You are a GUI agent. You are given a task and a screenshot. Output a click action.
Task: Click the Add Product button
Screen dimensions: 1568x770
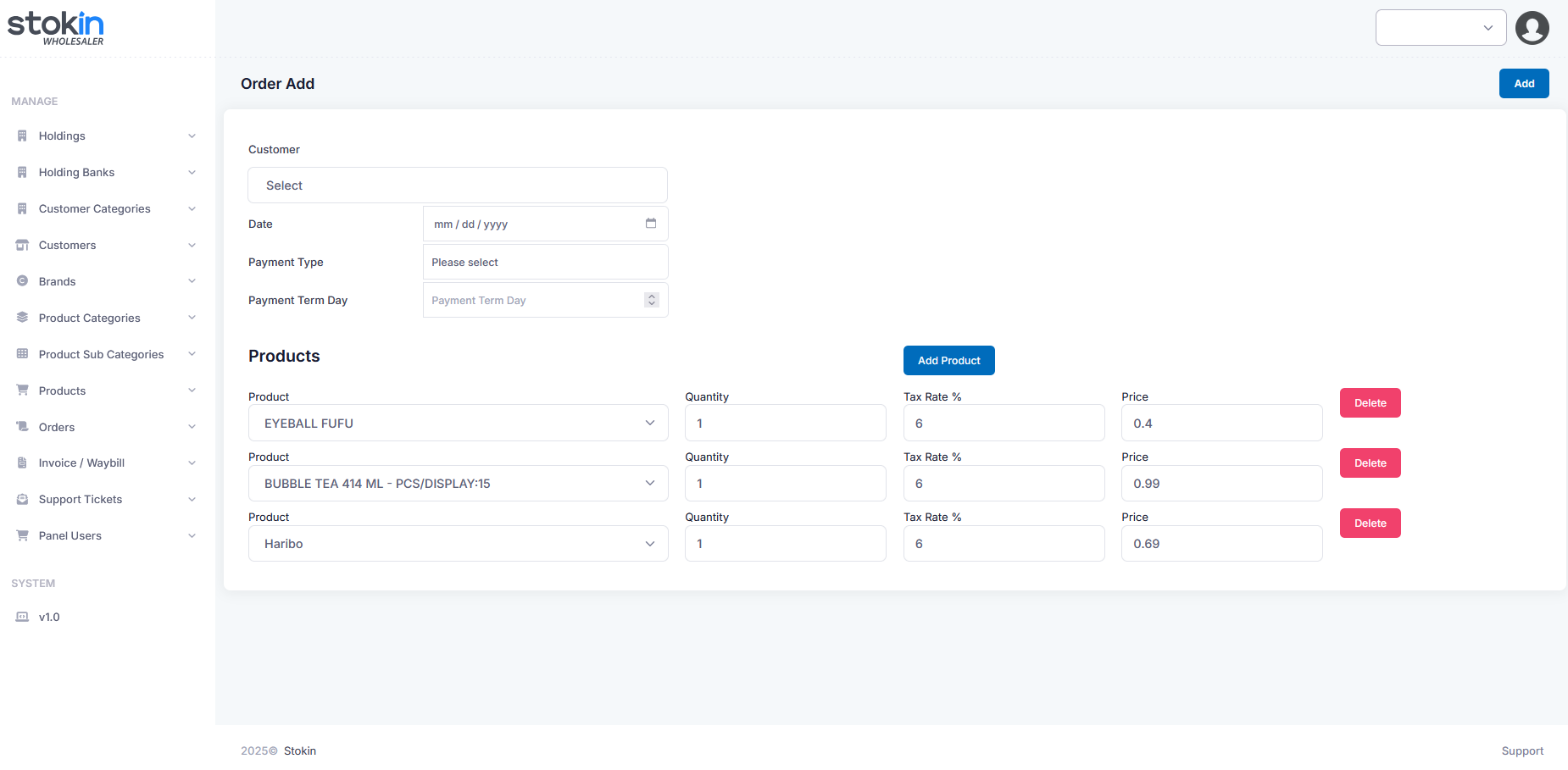(948, 360)
